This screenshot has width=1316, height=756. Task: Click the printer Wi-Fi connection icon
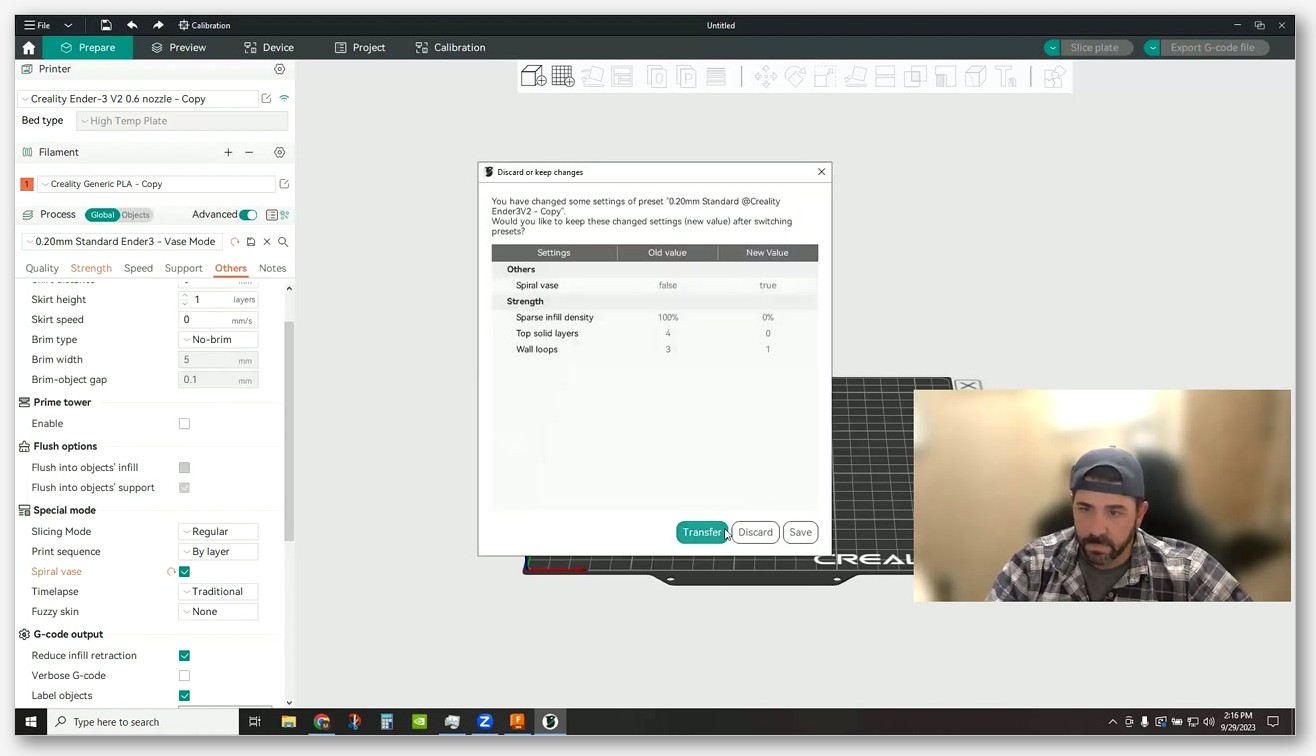click(284, 99)
